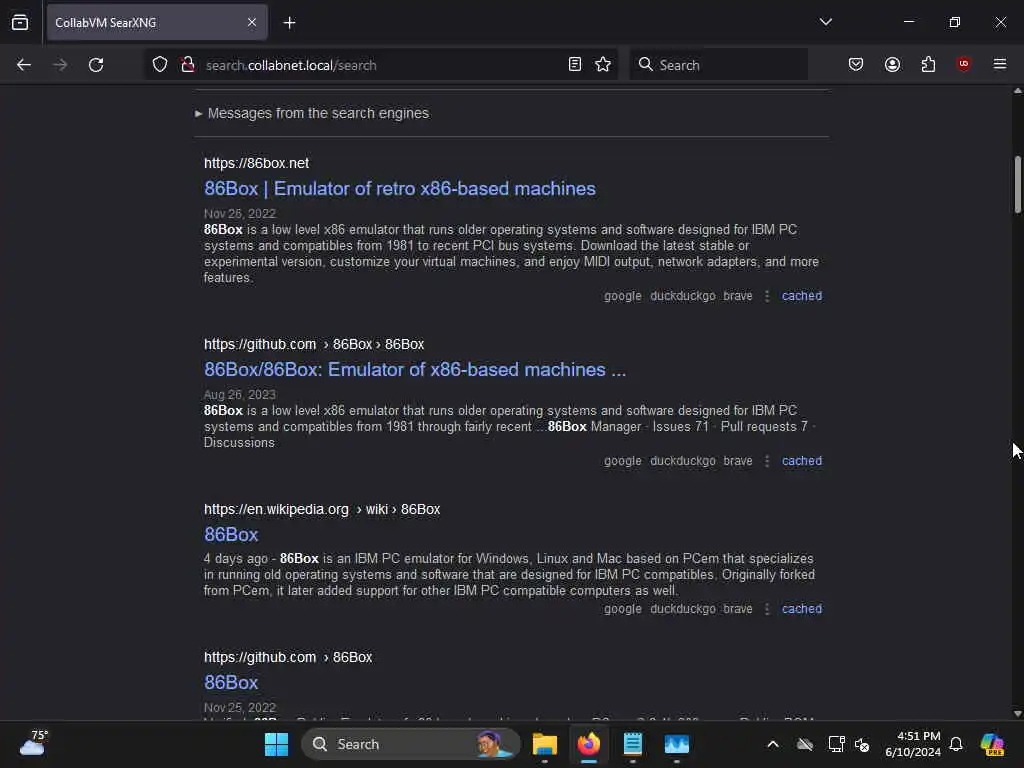This screenshot has width=1024, height=768.
Task: Show hidden system tray icons
Action: [773, 744]
